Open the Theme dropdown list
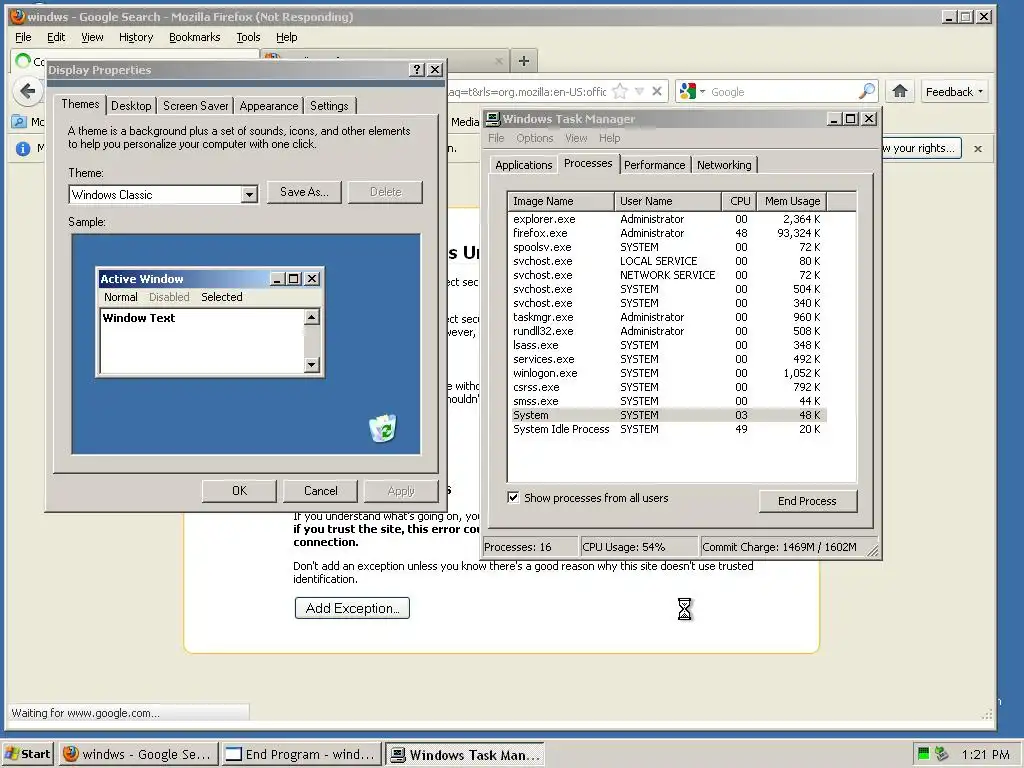This screenshot has width=1024, height=768. 249,195
